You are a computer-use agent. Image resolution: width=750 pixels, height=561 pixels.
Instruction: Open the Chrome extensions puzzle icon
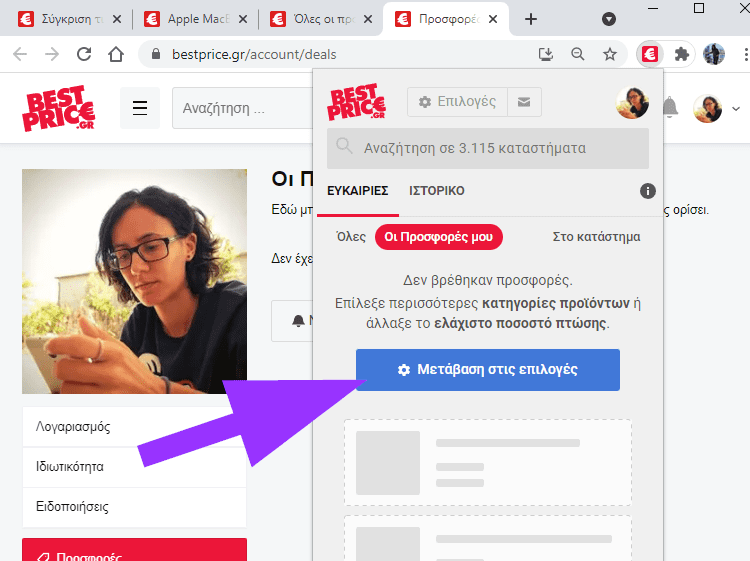point(681,54)
